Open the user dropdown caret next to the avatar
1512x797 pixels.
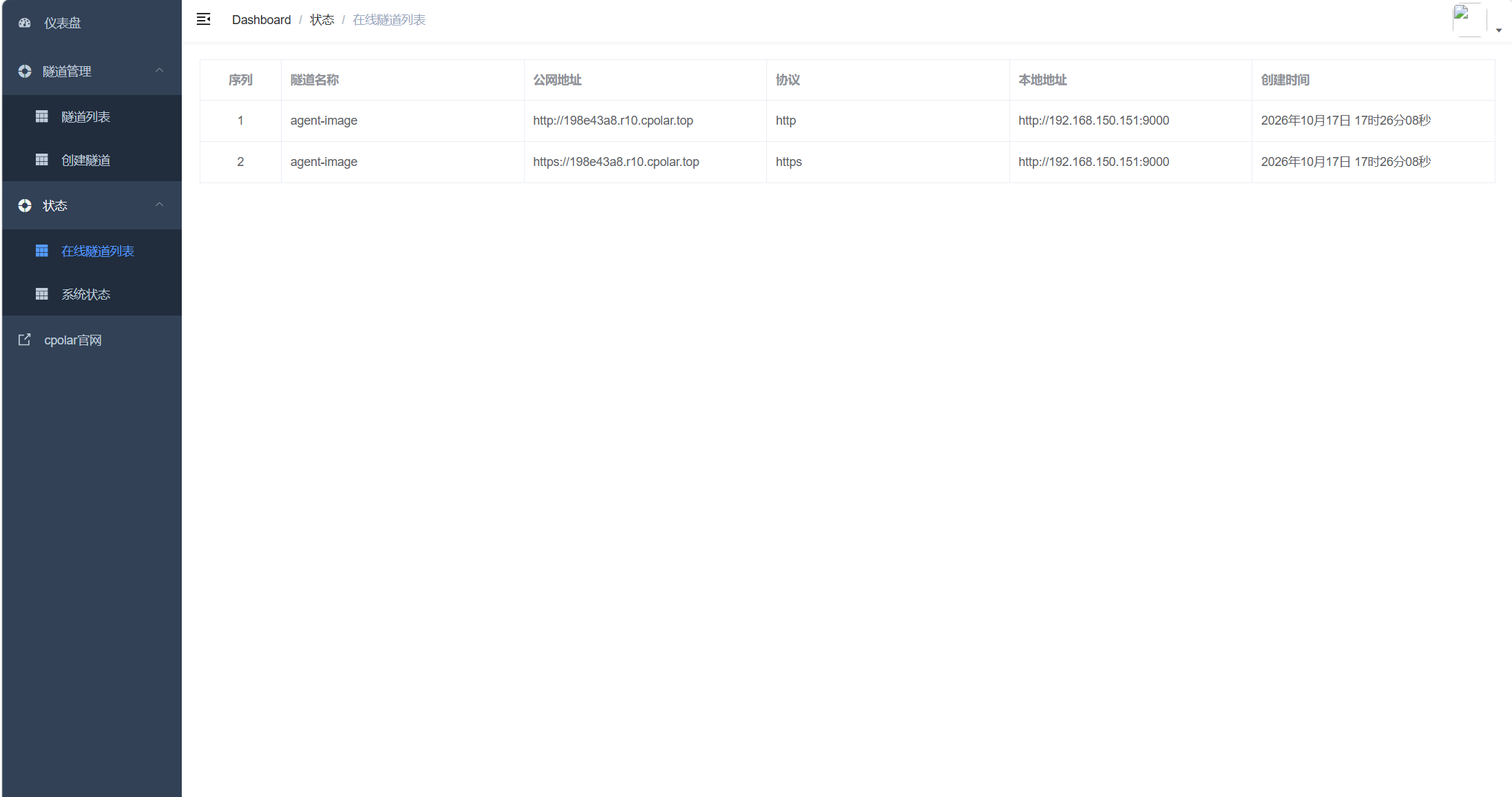(x=1499, y=30)
